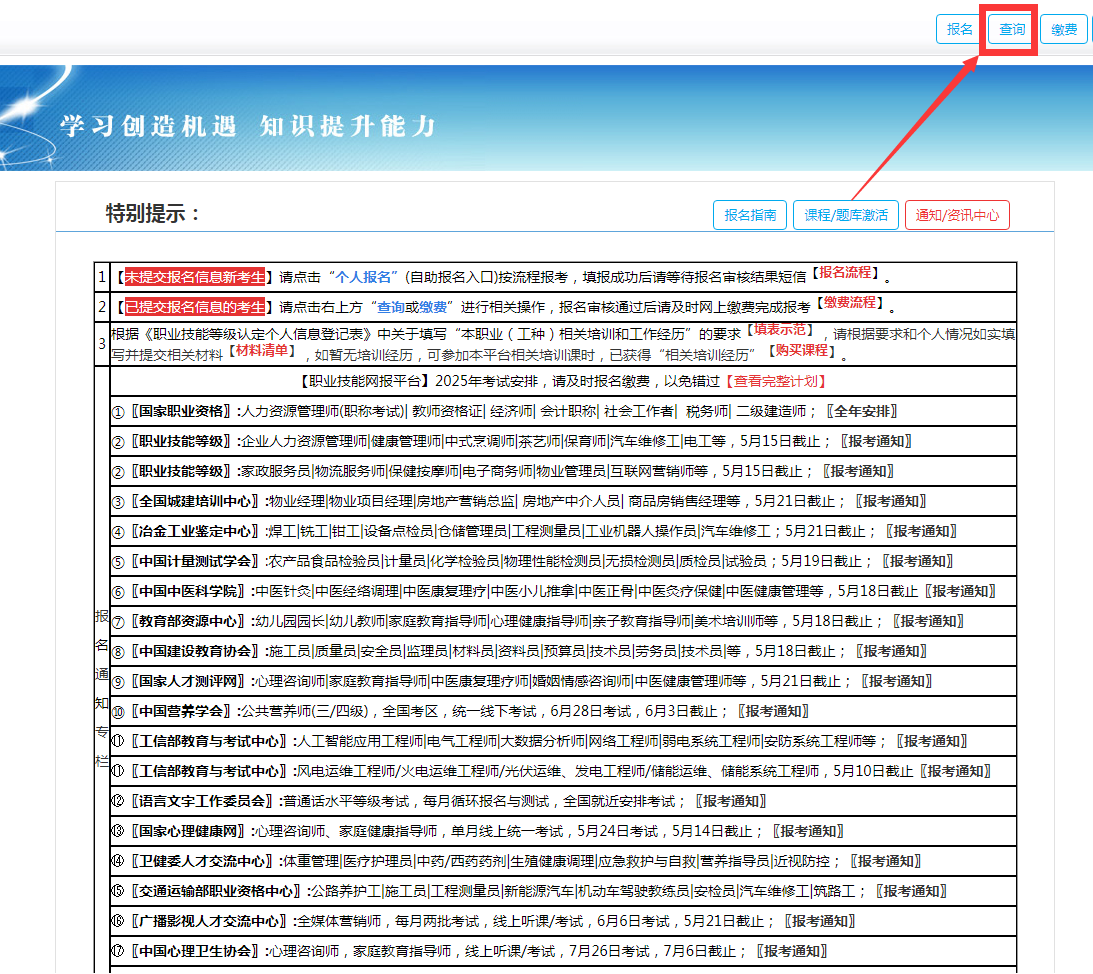Screen dimensions: 1093x974
Task: Open 报考通知 for 国家人才测评网
Action: pos(896,681)
